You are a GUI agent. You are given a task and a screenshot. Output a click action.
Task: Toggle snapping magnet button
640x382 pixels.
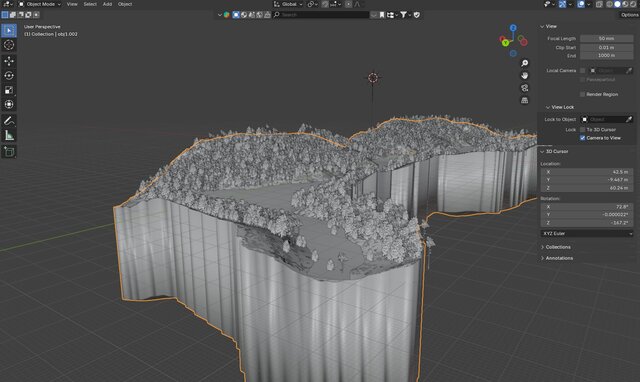[x=325, y=4]
